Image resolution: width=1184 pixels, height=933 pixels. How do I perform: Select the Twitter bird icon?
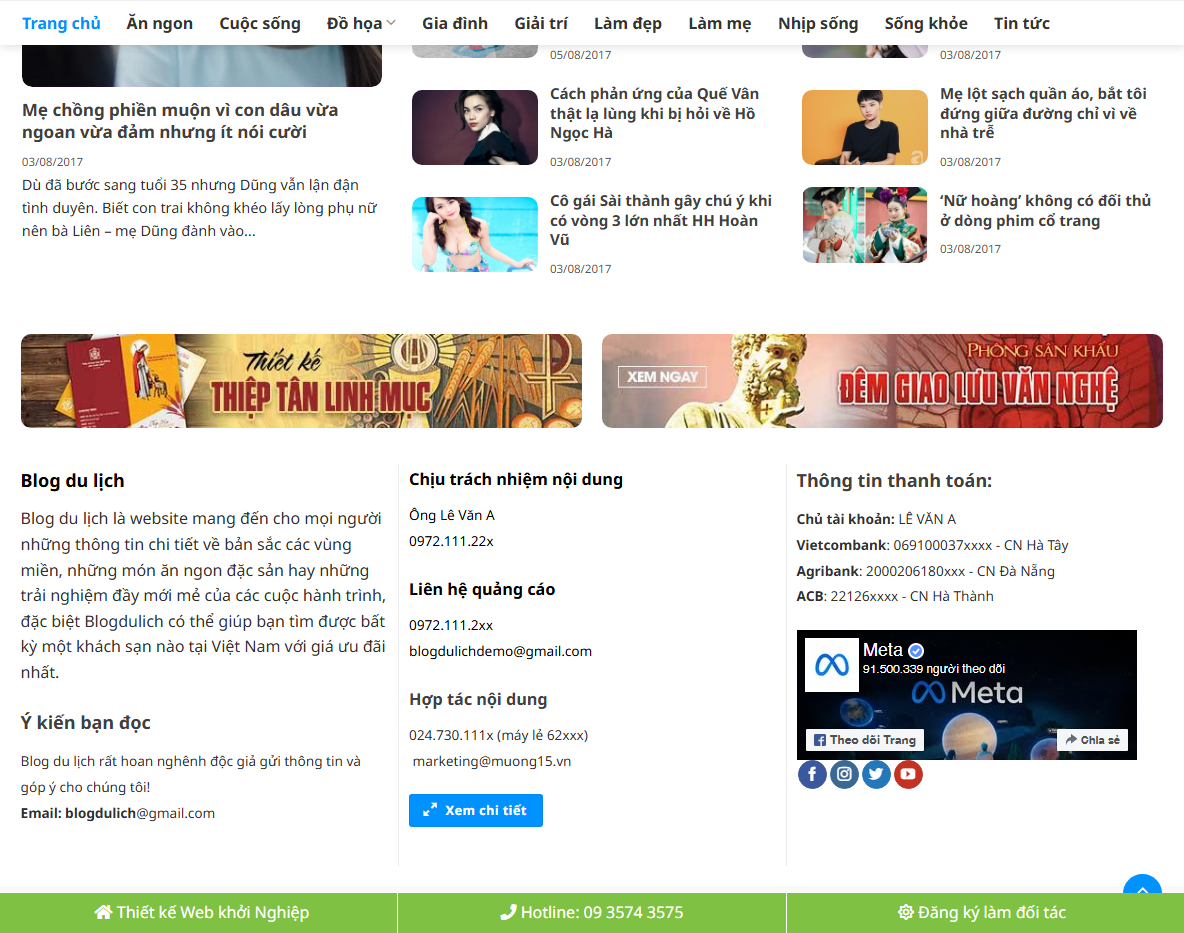[x=876, y=773]
